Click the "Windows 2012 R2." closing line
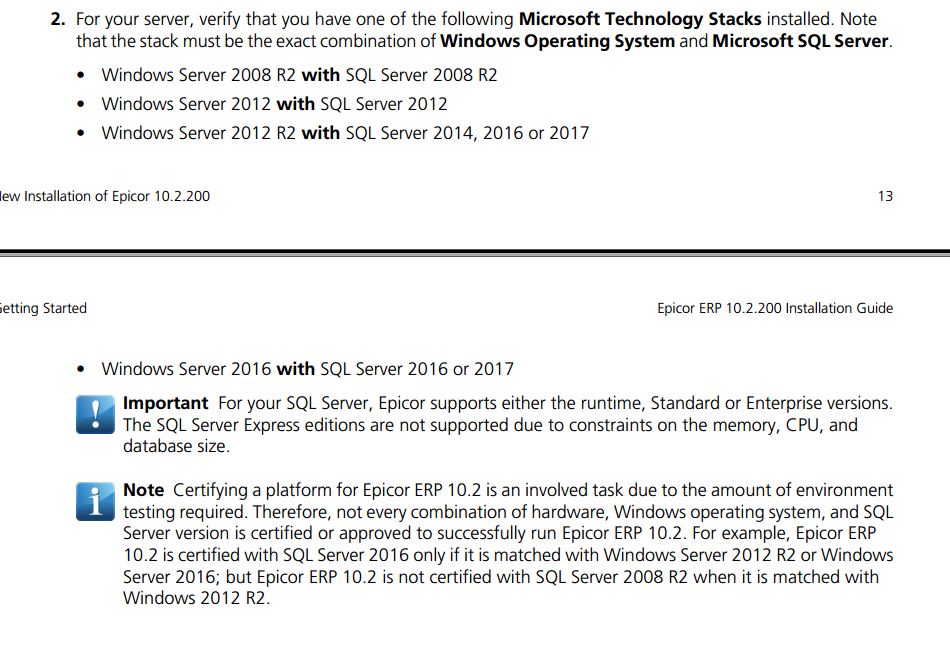 [196, 598]
